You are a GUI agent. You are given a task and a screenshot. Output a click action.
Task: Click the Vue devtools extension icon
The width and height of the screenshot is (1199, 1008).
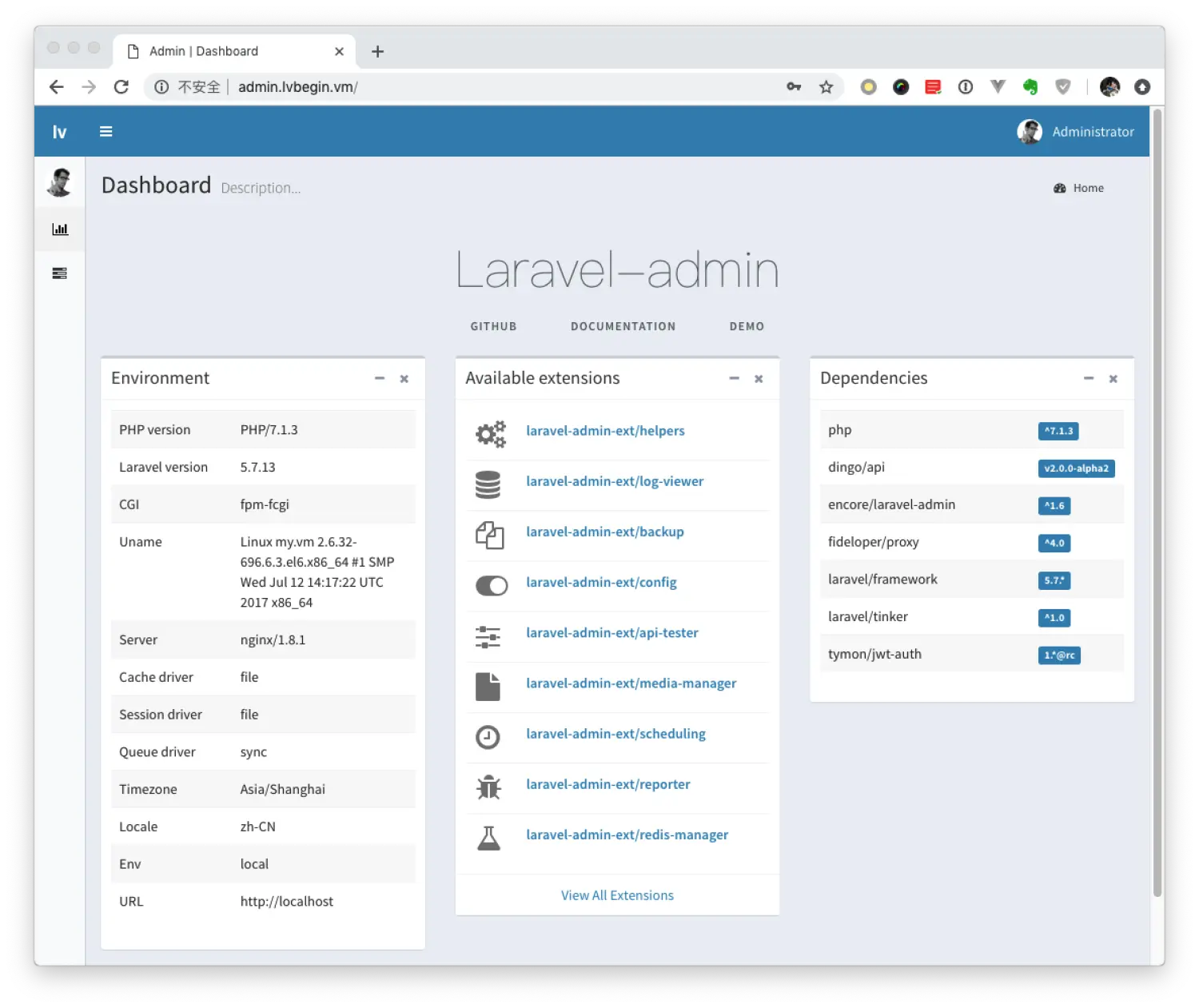(998, 87)
